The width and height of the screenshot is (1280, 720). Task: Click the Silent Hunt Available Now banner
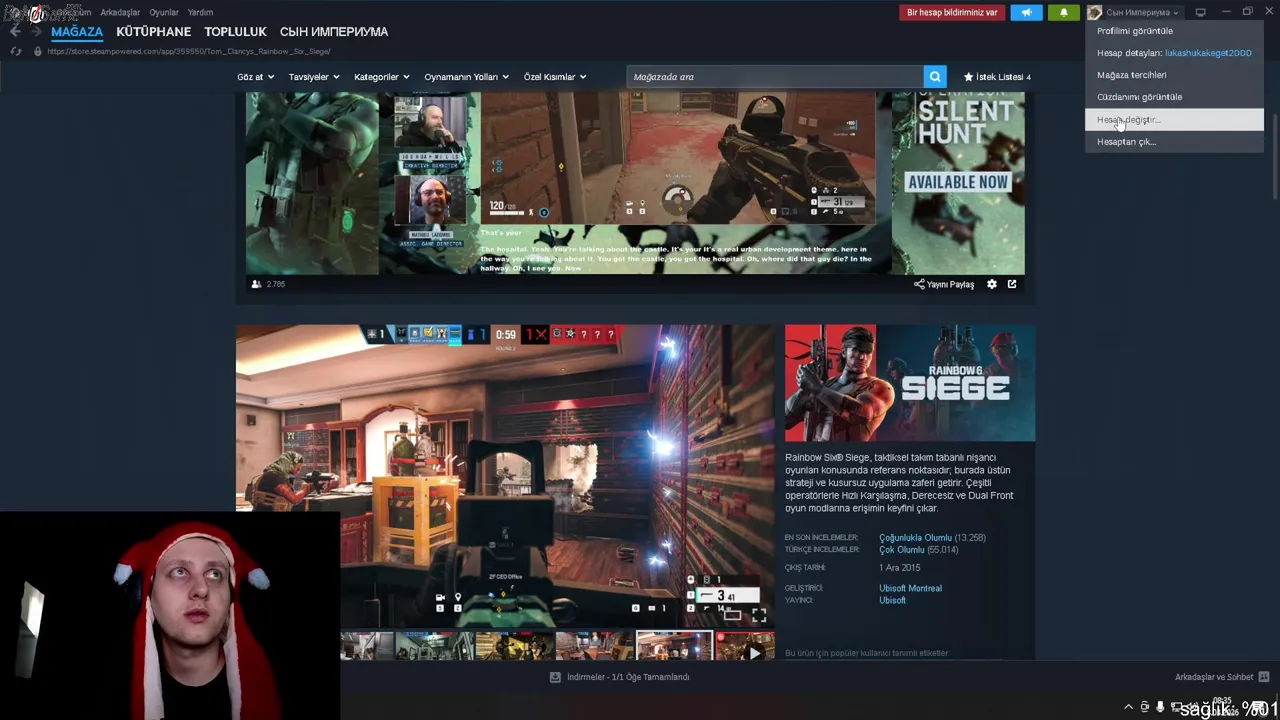(x=958, y=183)
